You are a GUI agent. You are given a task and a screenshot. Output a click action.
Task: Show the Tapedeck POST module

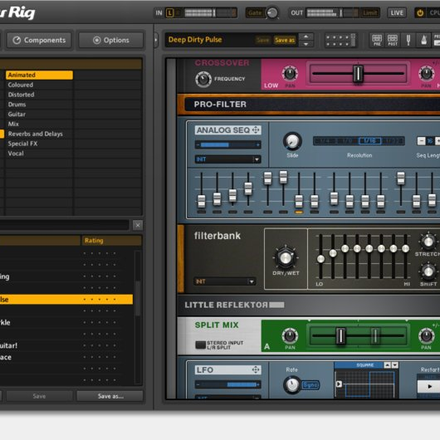(x=393, y=40)
